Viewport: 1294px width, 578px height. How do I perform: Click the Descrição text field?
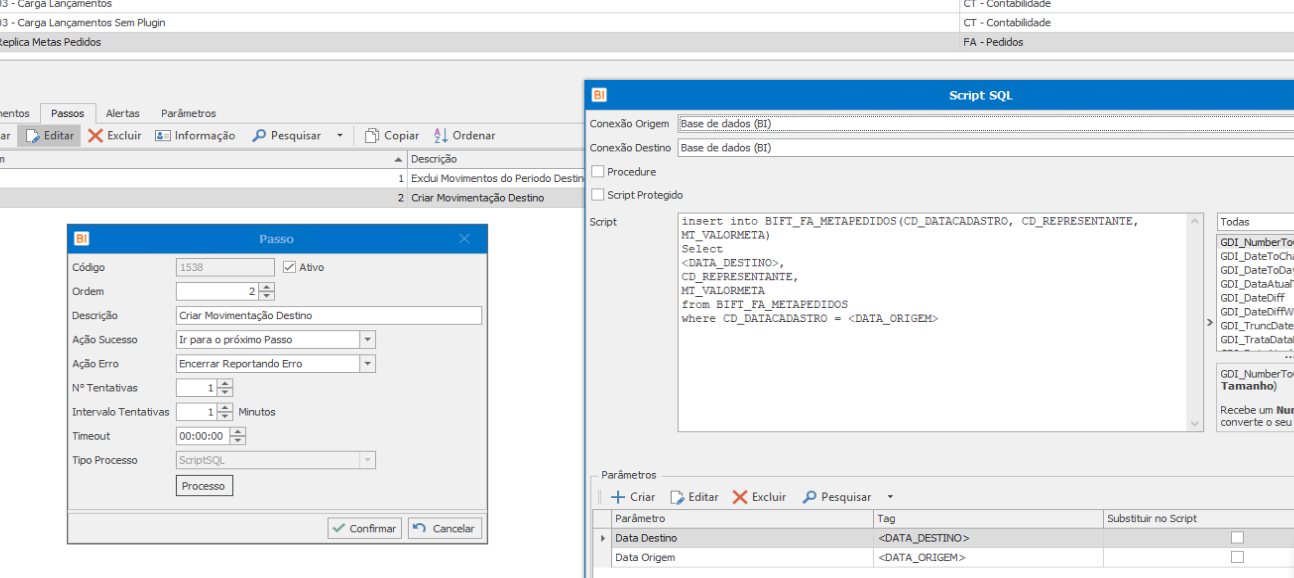(328, 316)
